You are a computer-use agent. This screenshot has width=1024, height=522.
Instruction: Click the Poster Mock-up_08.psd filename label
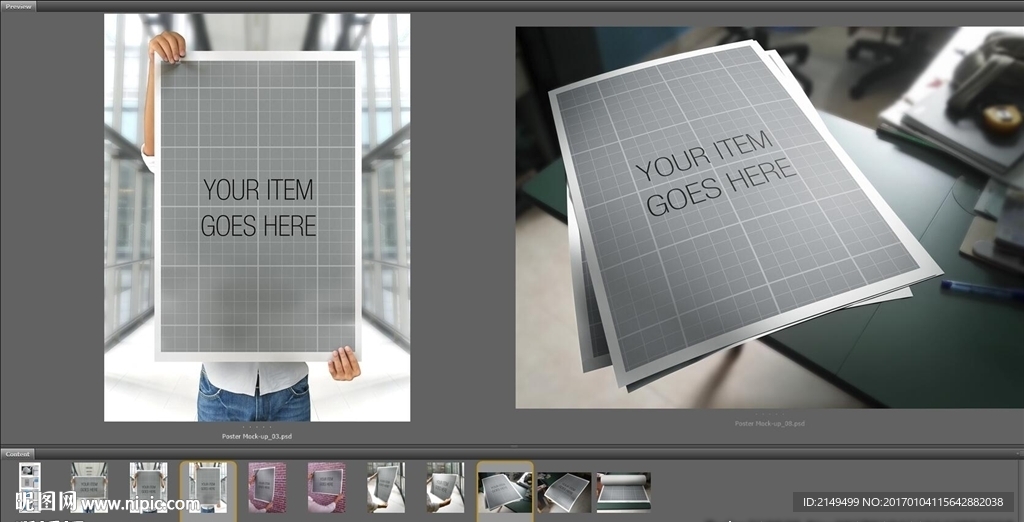pyautogui.click(x=769, y=423)
